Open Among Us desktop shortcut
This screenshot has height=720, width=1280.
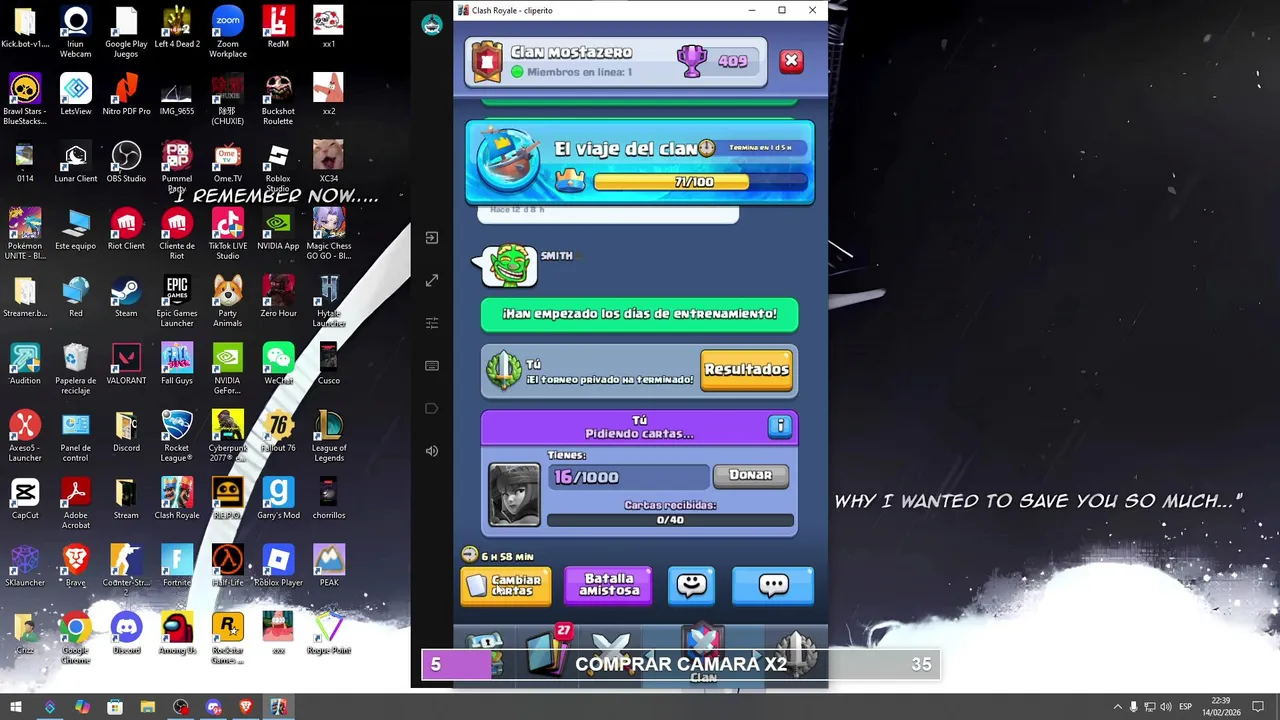pyautogui.click(x=177, y=633)
